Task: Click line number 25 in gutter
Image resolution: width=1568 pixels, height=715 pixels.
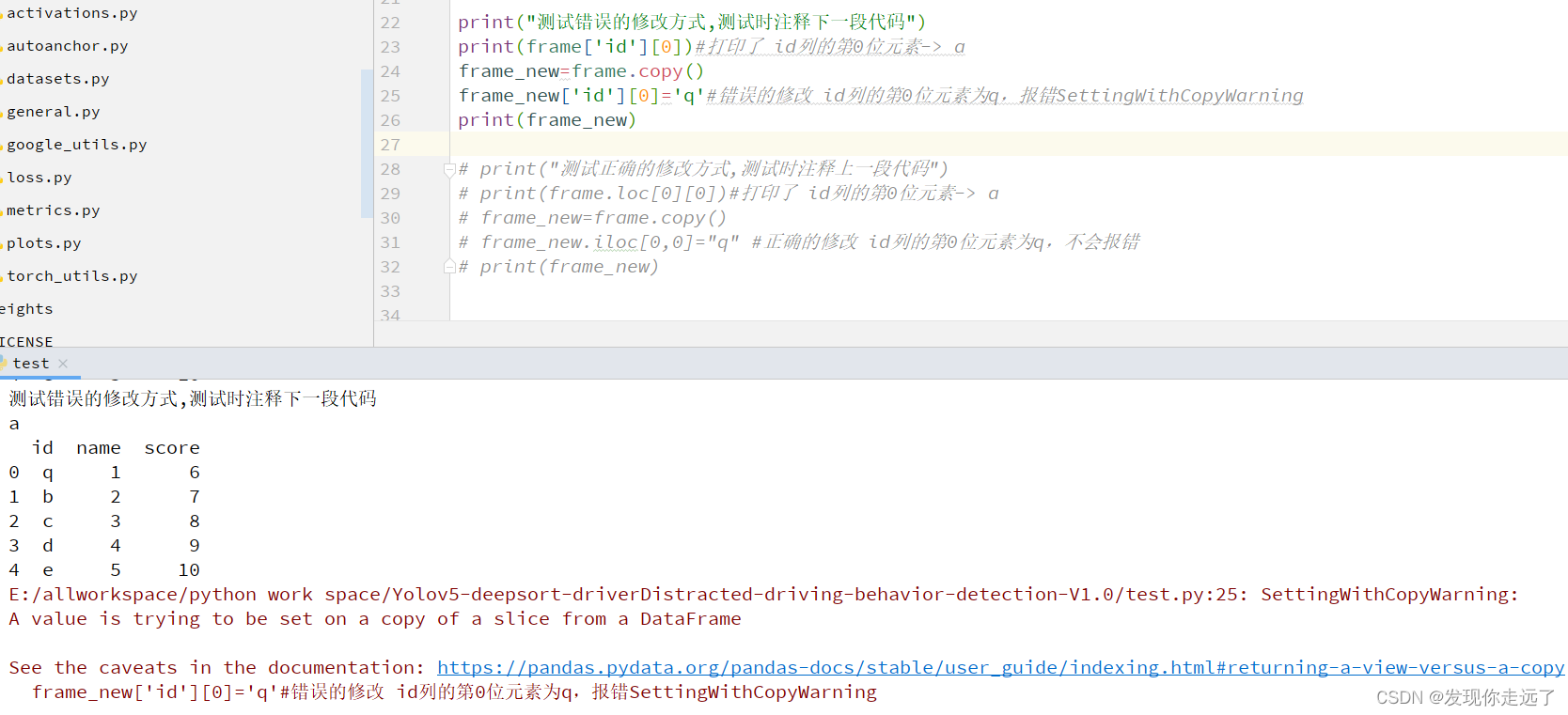Action: tap(390, 96)
